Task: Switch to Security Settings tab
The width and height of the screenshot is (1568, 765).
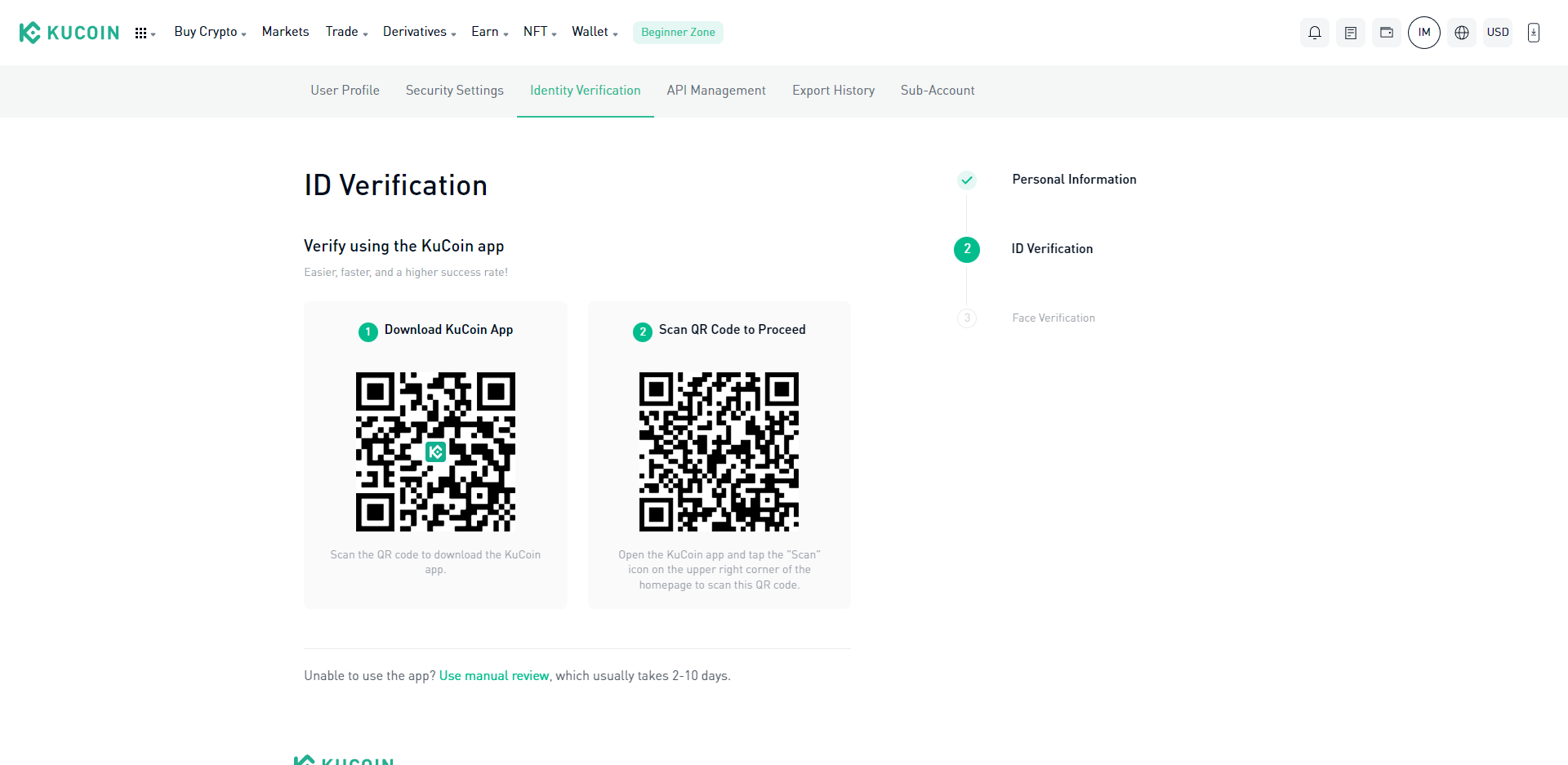Action: tap(454, 91)
